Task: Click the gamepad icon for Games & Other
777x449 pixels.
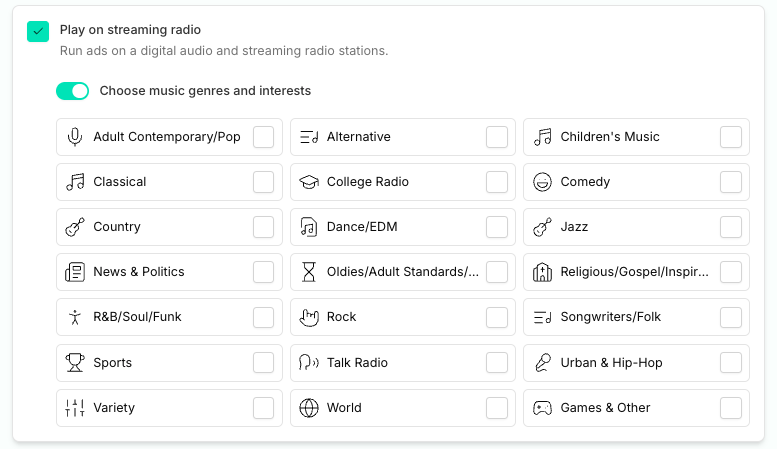Action: coord(543,408)
